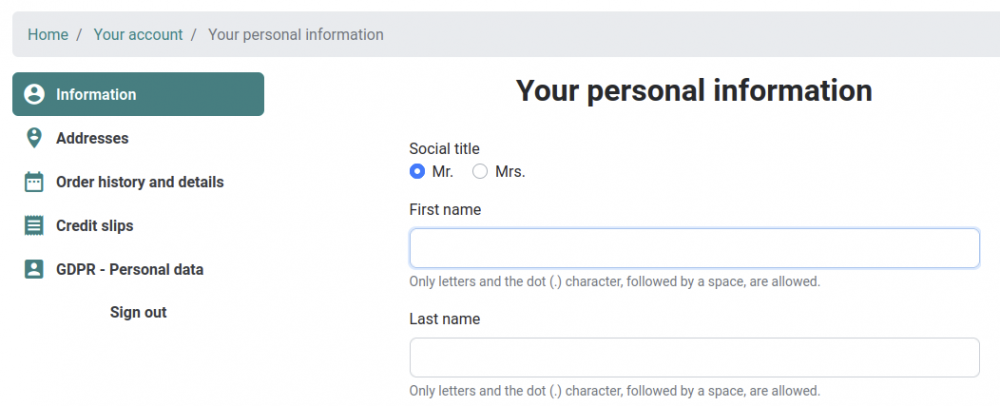Open "Order history and details" text link
Image resolution: width=1000 pixels, height=406 pixels.
(x=140, y=182)
